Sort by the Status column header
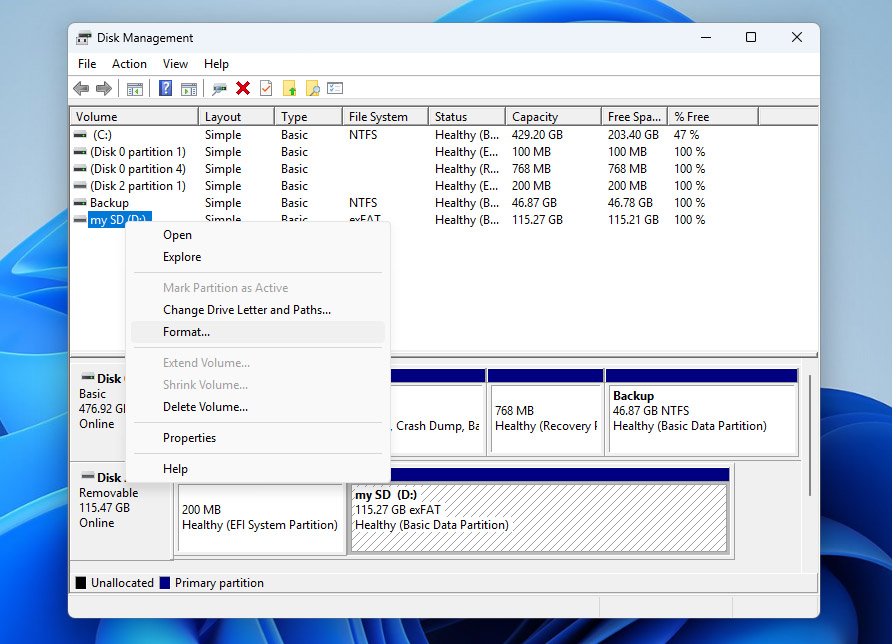The height and width of the screenshot is (644, 892). [x=466, y=117]
